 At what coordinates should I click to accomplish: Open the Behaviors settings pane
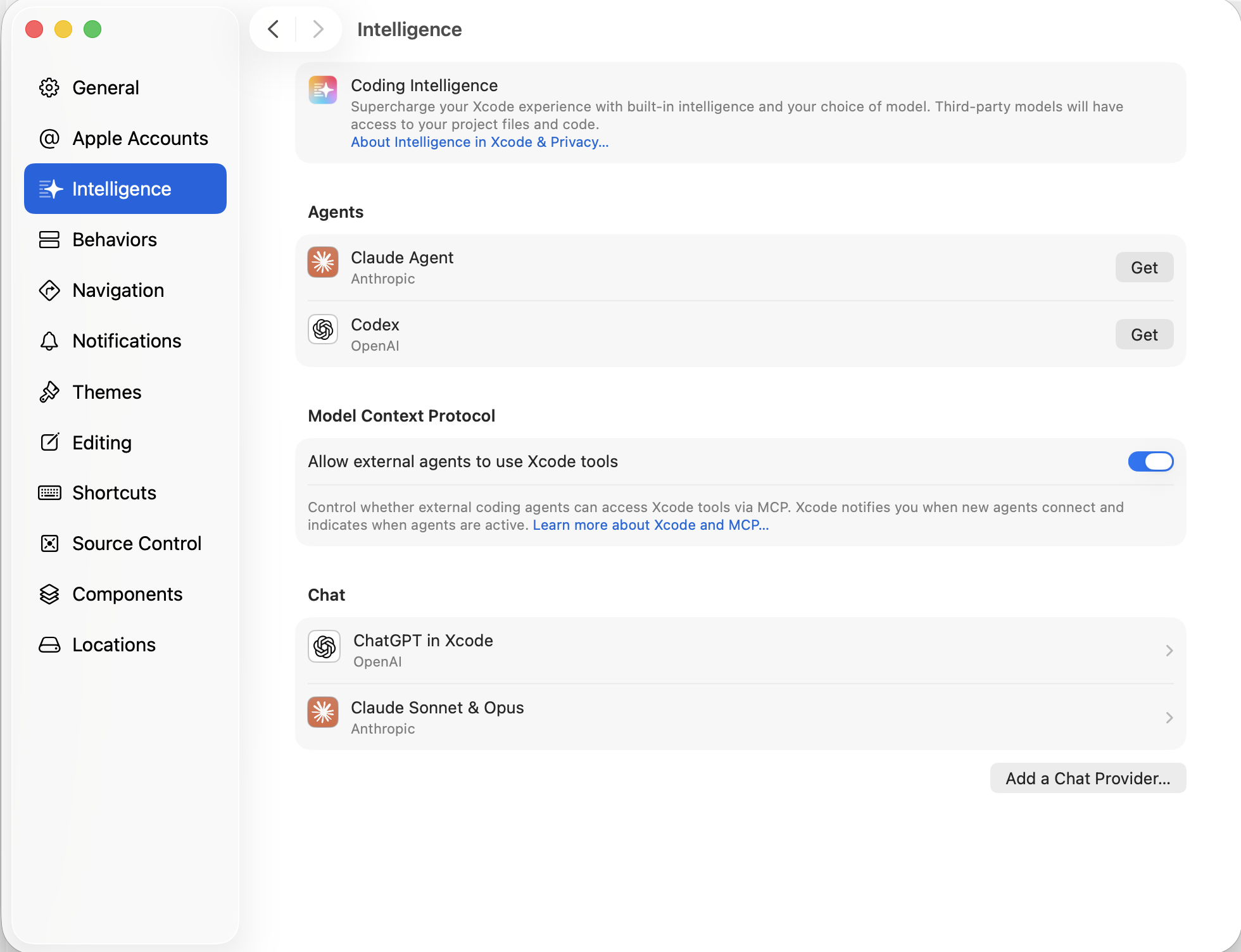coord(115,240)
